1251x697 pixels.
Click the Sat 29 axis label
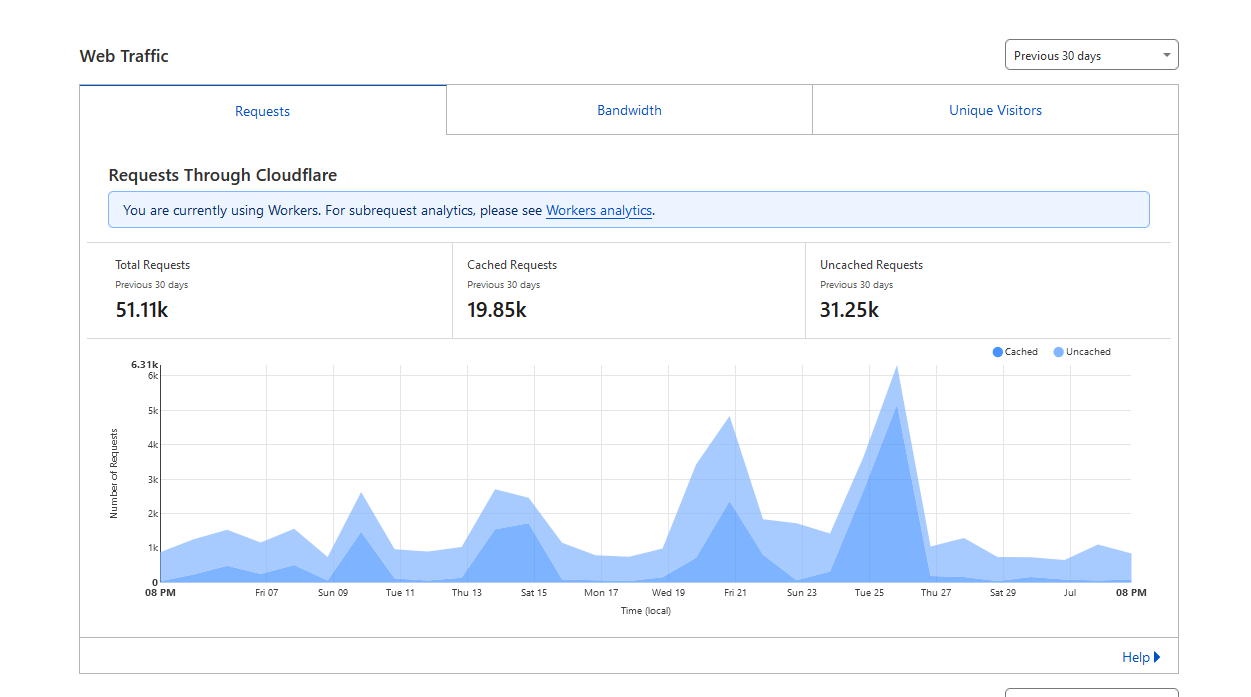tap(1003, 592)
